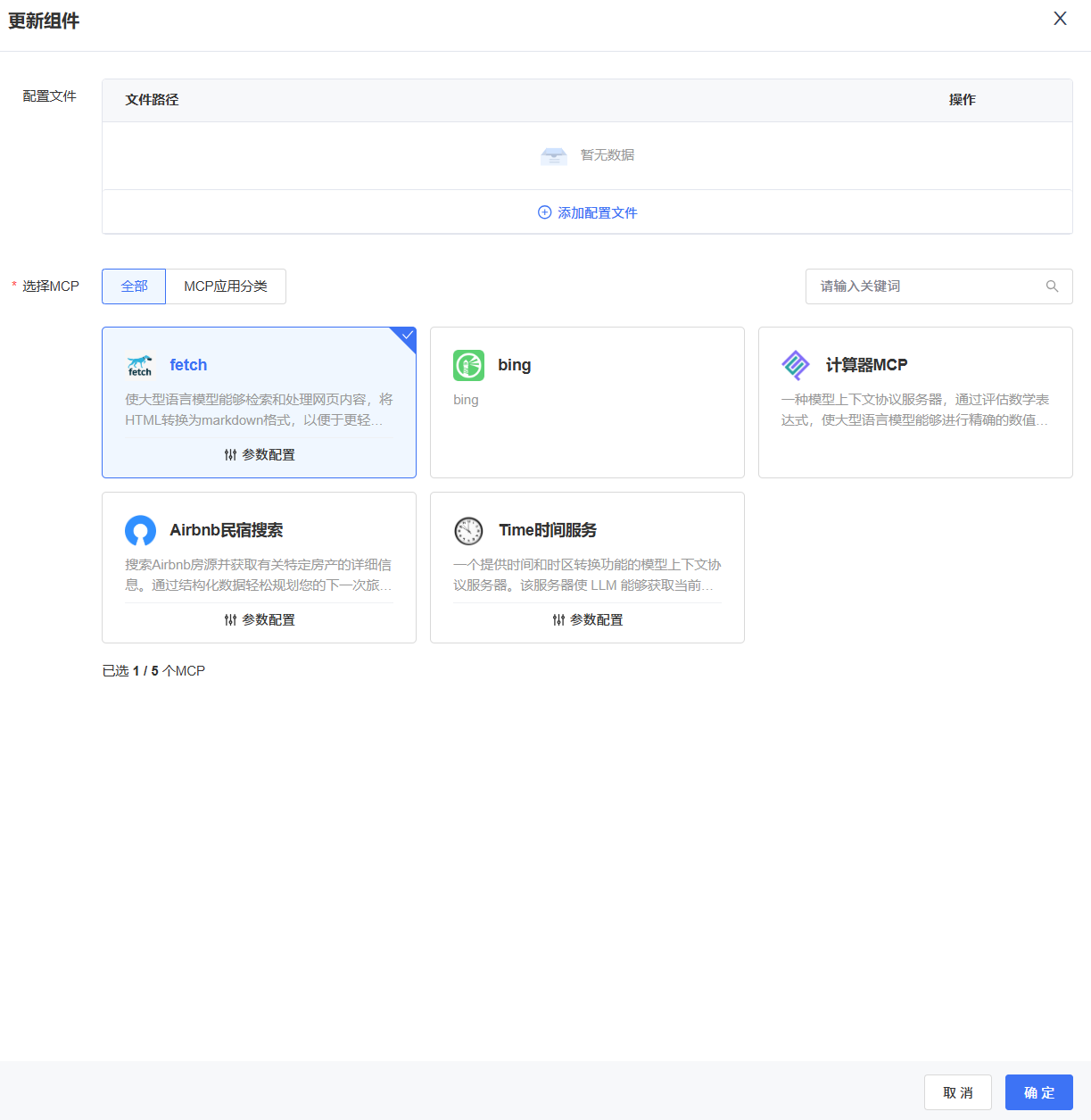This screenshot has width=1091, height=1120.
Task: Switch to the 全部 tab
Action: [x=134, y=286]
